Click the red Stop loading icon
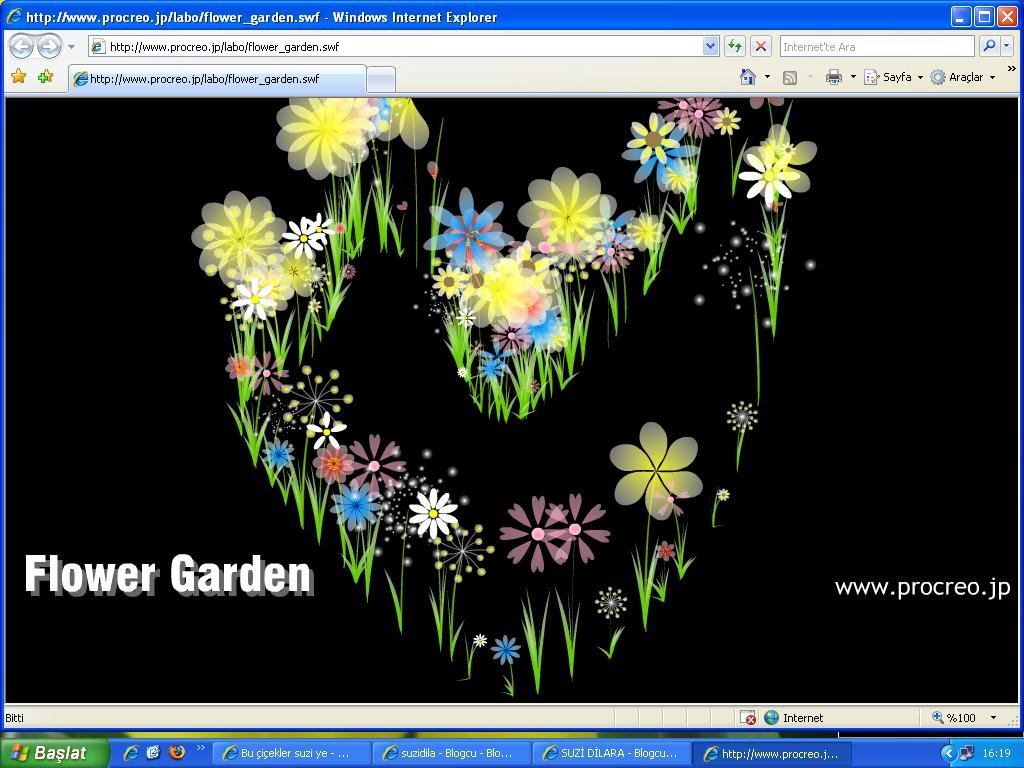1024x768 pixels. (760, 46)
